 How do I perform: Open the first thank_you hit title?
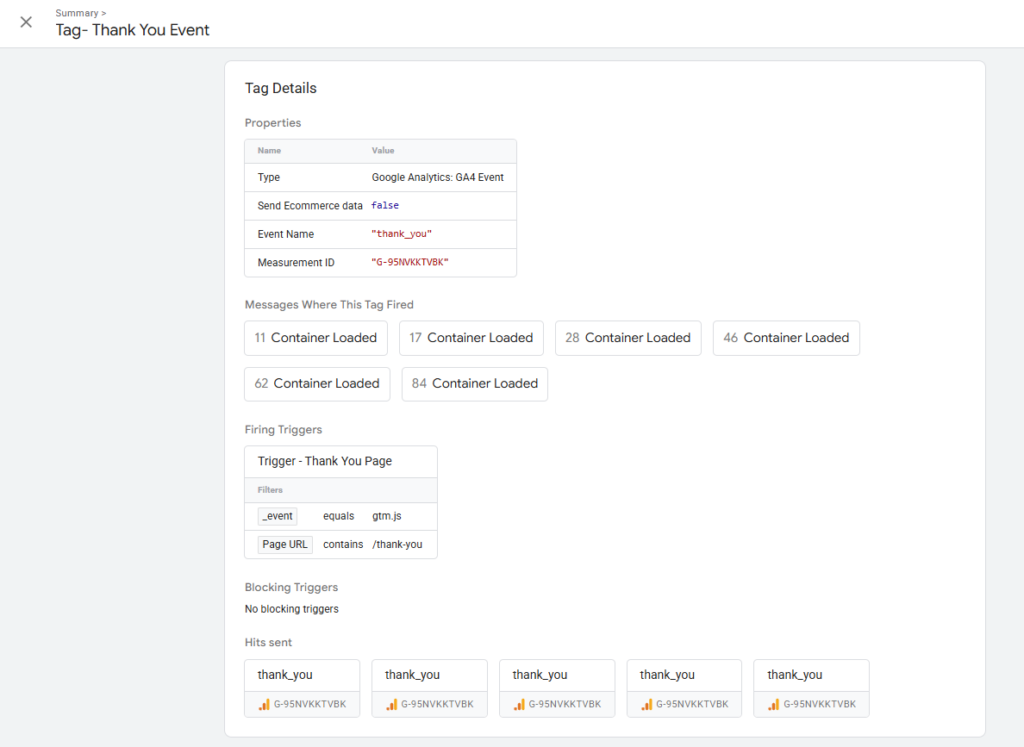pos(285,675)
